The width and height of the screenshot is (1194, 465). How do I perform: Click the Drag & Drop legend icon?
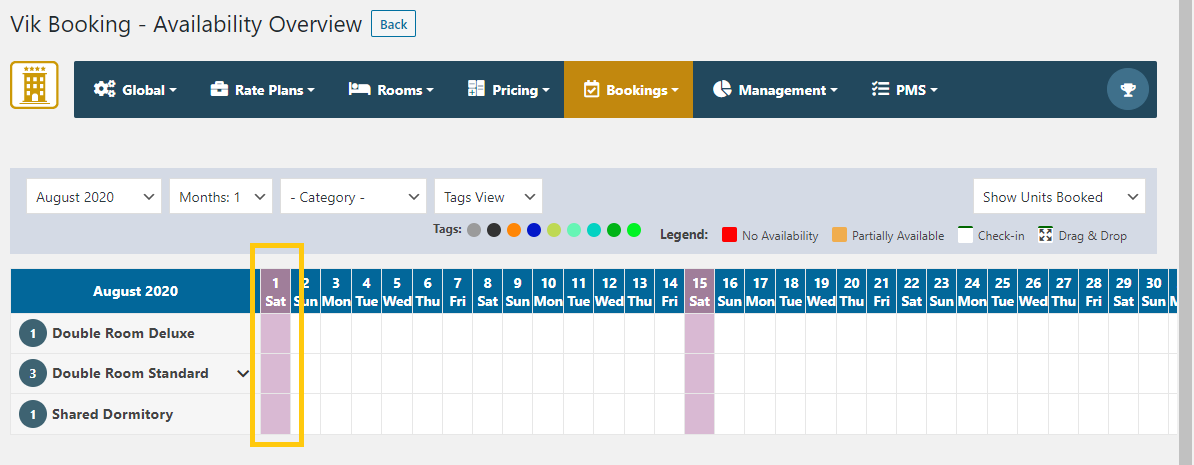[1046, 235]
